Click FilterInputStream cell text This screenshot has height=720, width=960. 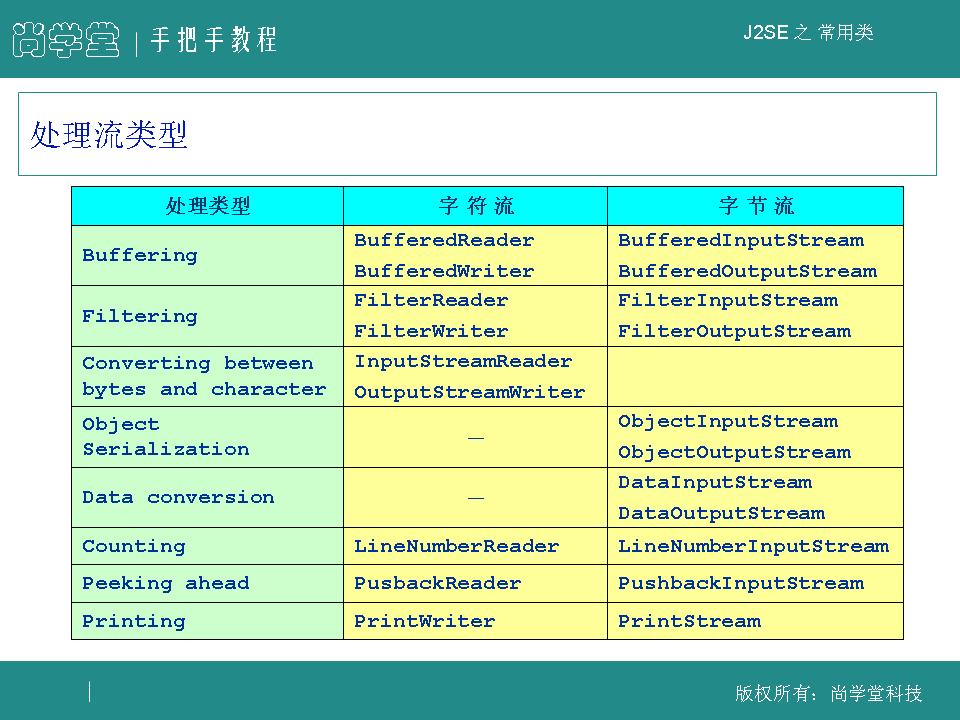728,301
